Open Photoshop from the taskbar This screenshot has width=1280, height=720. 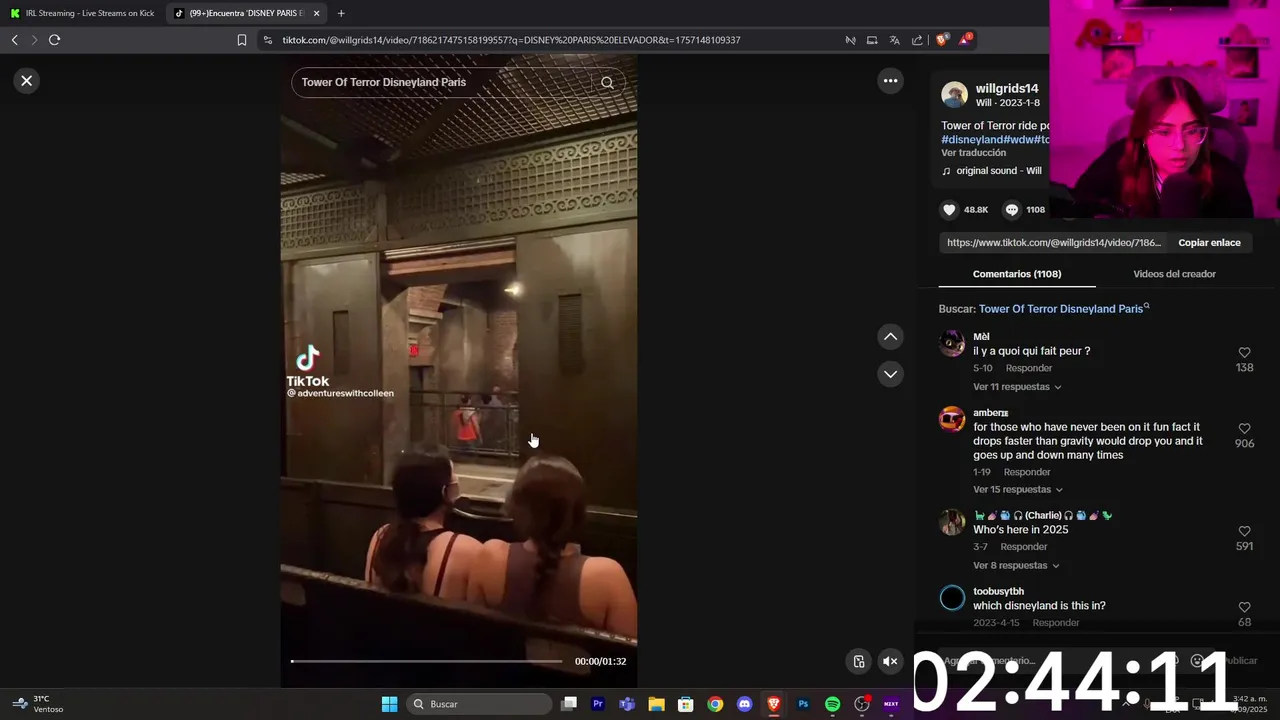click(x=803, y=704)
